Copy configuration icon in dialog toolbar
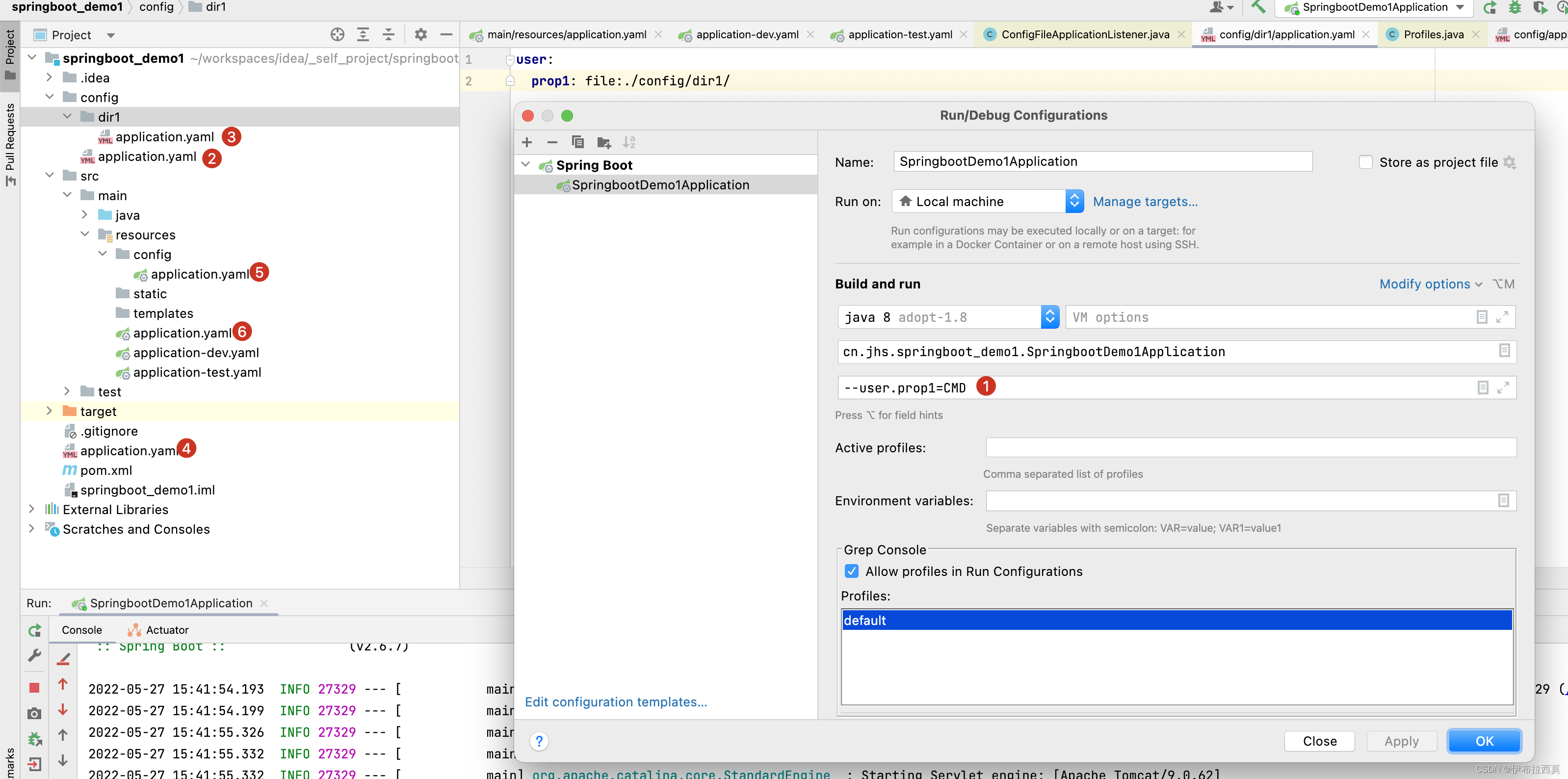The height and width of the screenshot is (779, 1568). click(577, 142)
